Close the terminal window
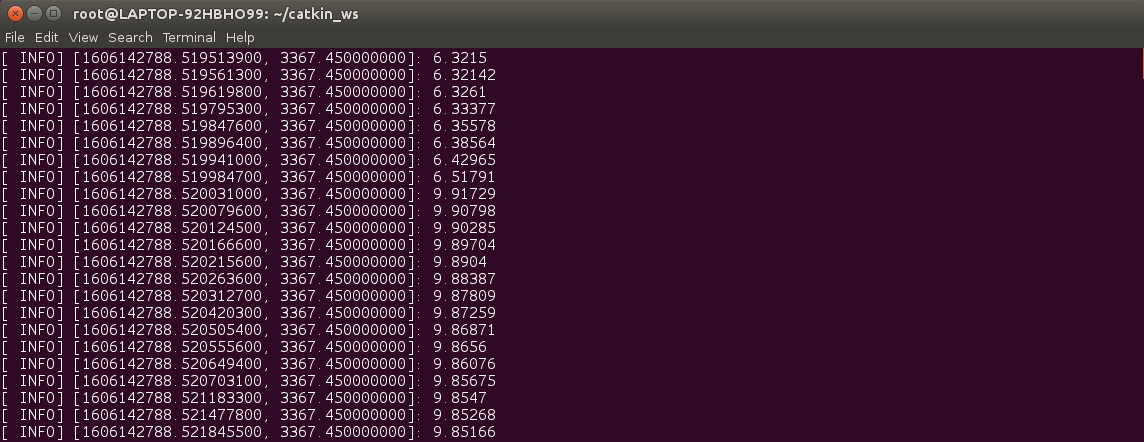 click(15, 13)
